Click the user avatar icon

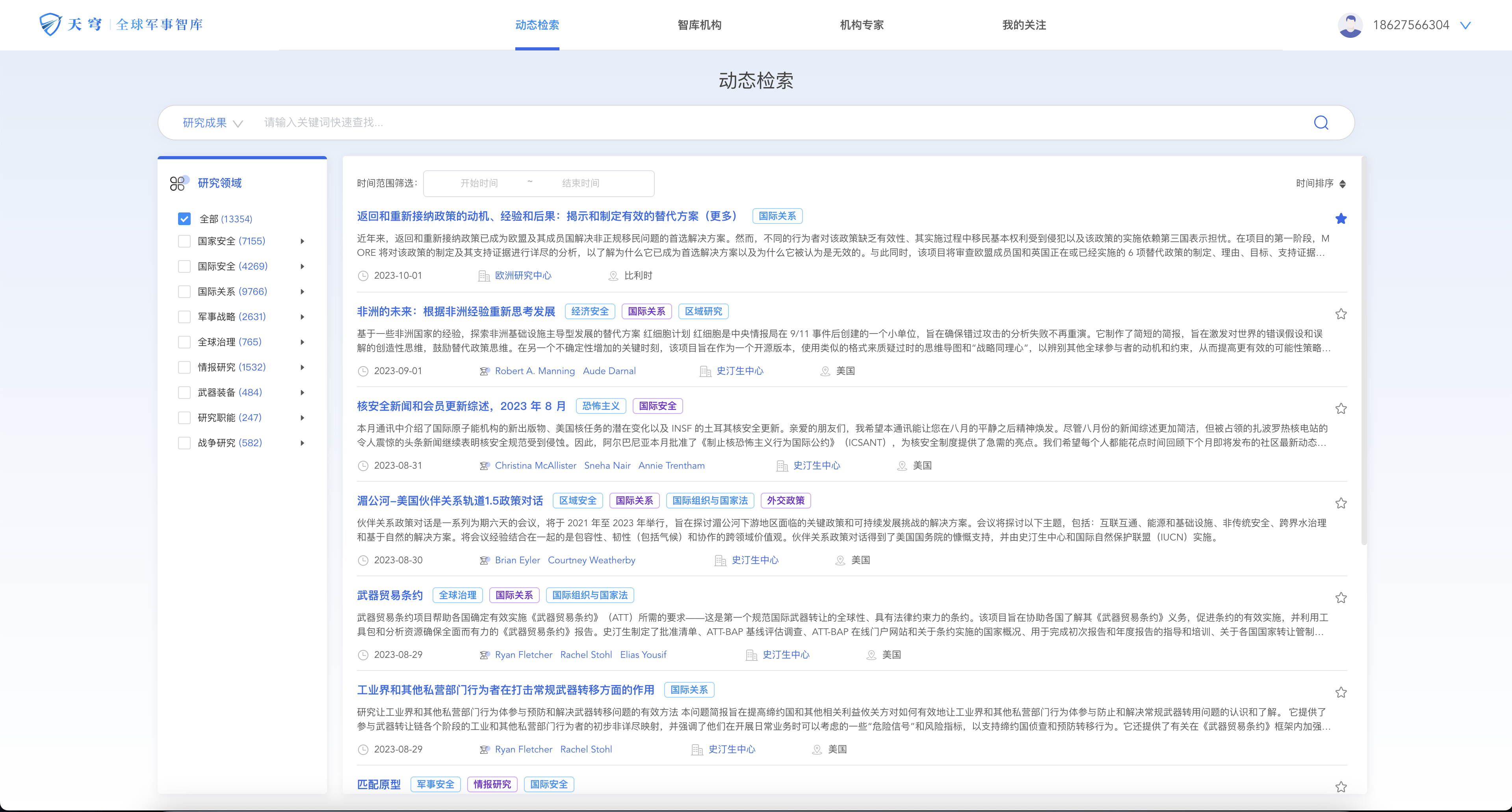(1350, 25)
